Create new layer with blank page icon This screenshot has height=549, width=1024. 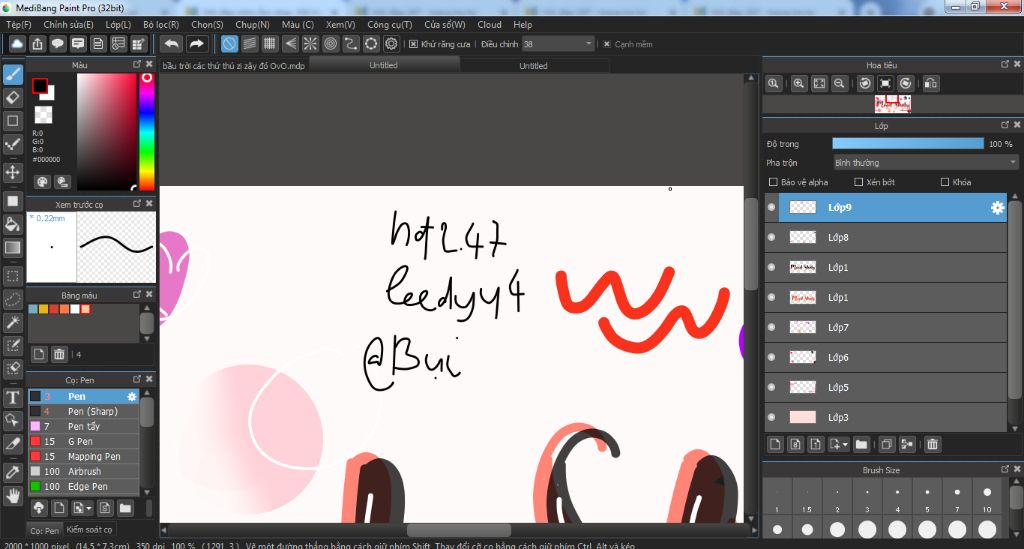775,445
